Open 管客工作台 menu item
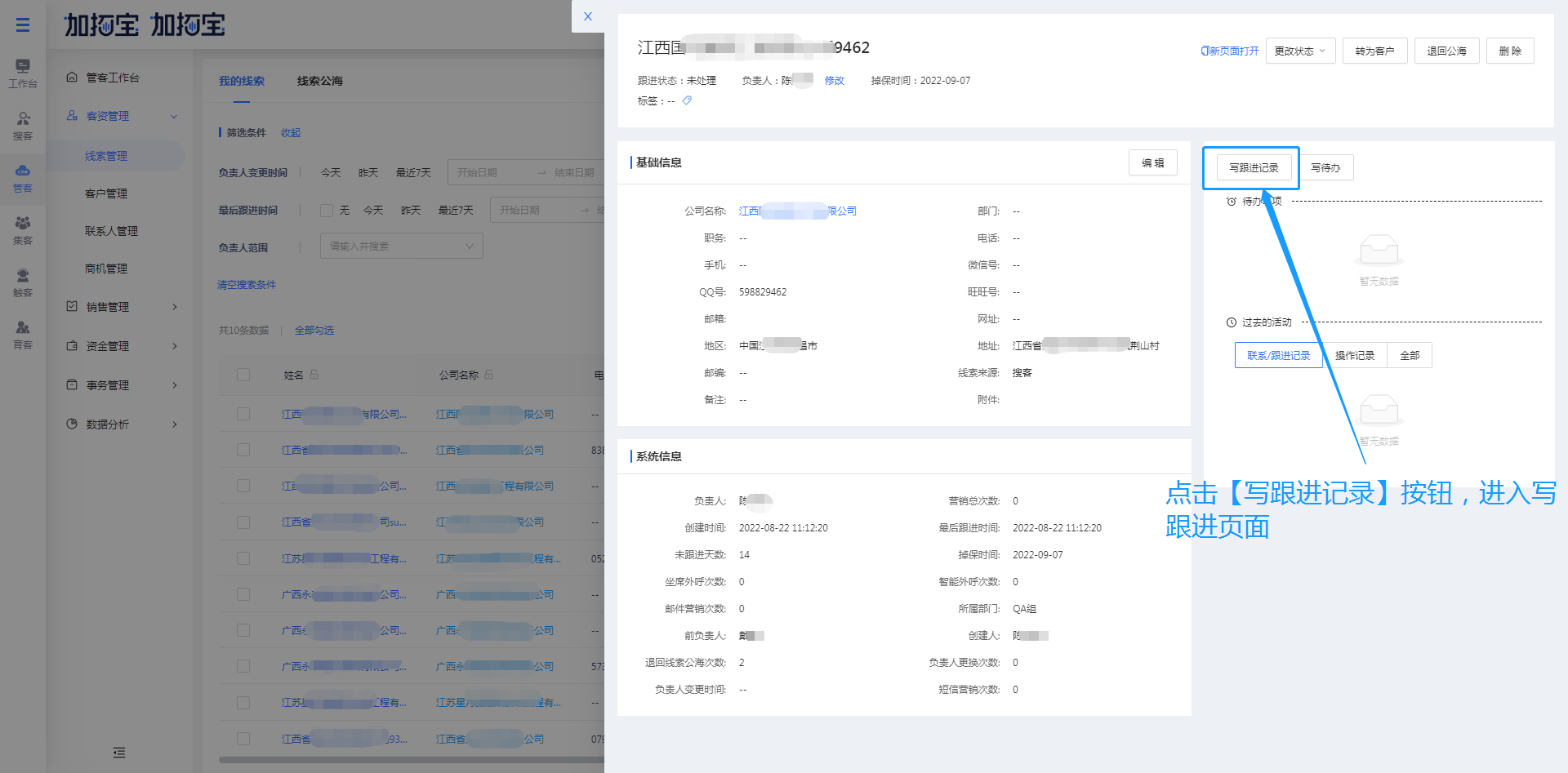This screenshot has height=773, width=1568. pyautogui.click(x=113, y=78)
